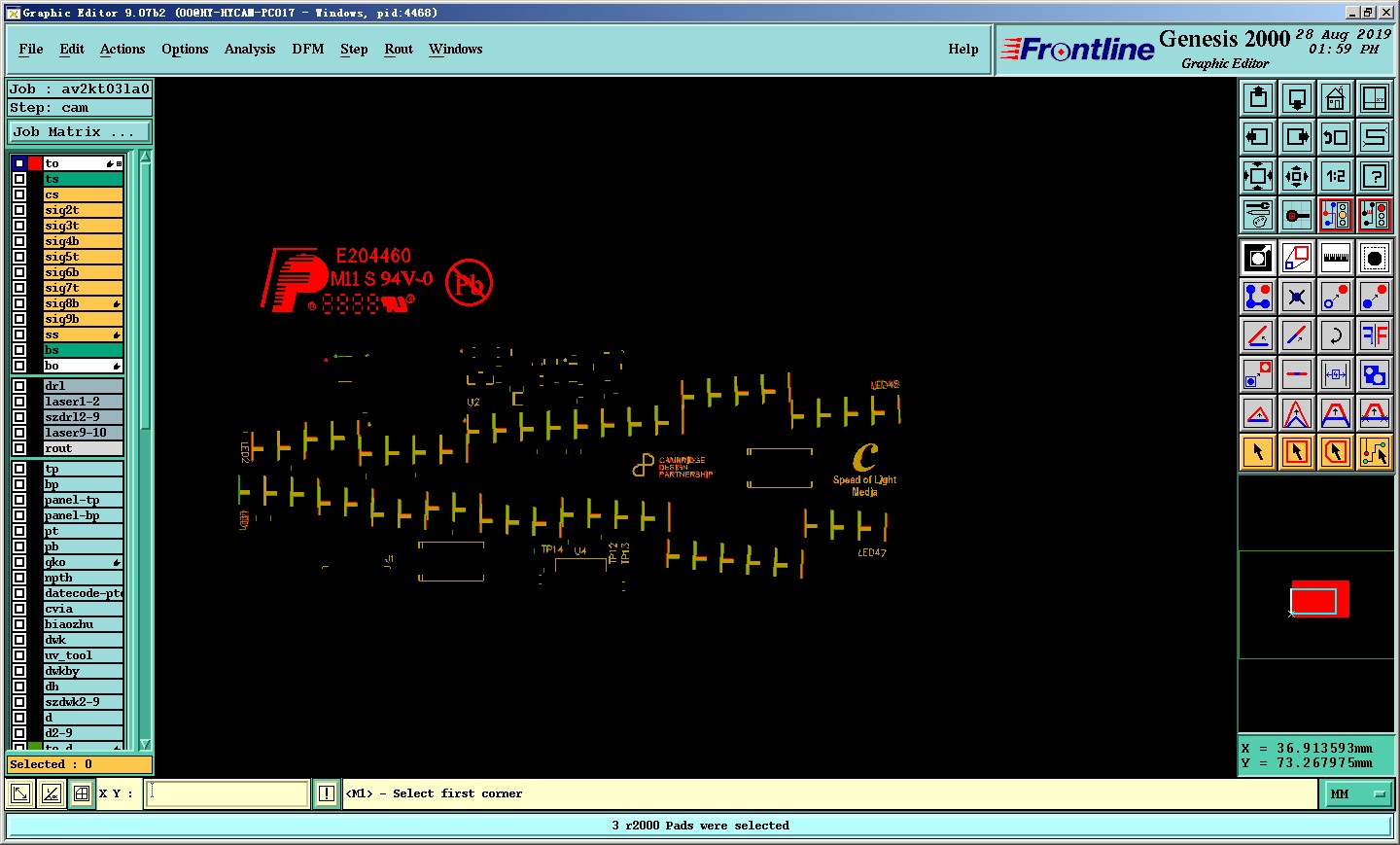Open the Rout menu
Viewport: 1400px width, 845px height.
point(399,49)
